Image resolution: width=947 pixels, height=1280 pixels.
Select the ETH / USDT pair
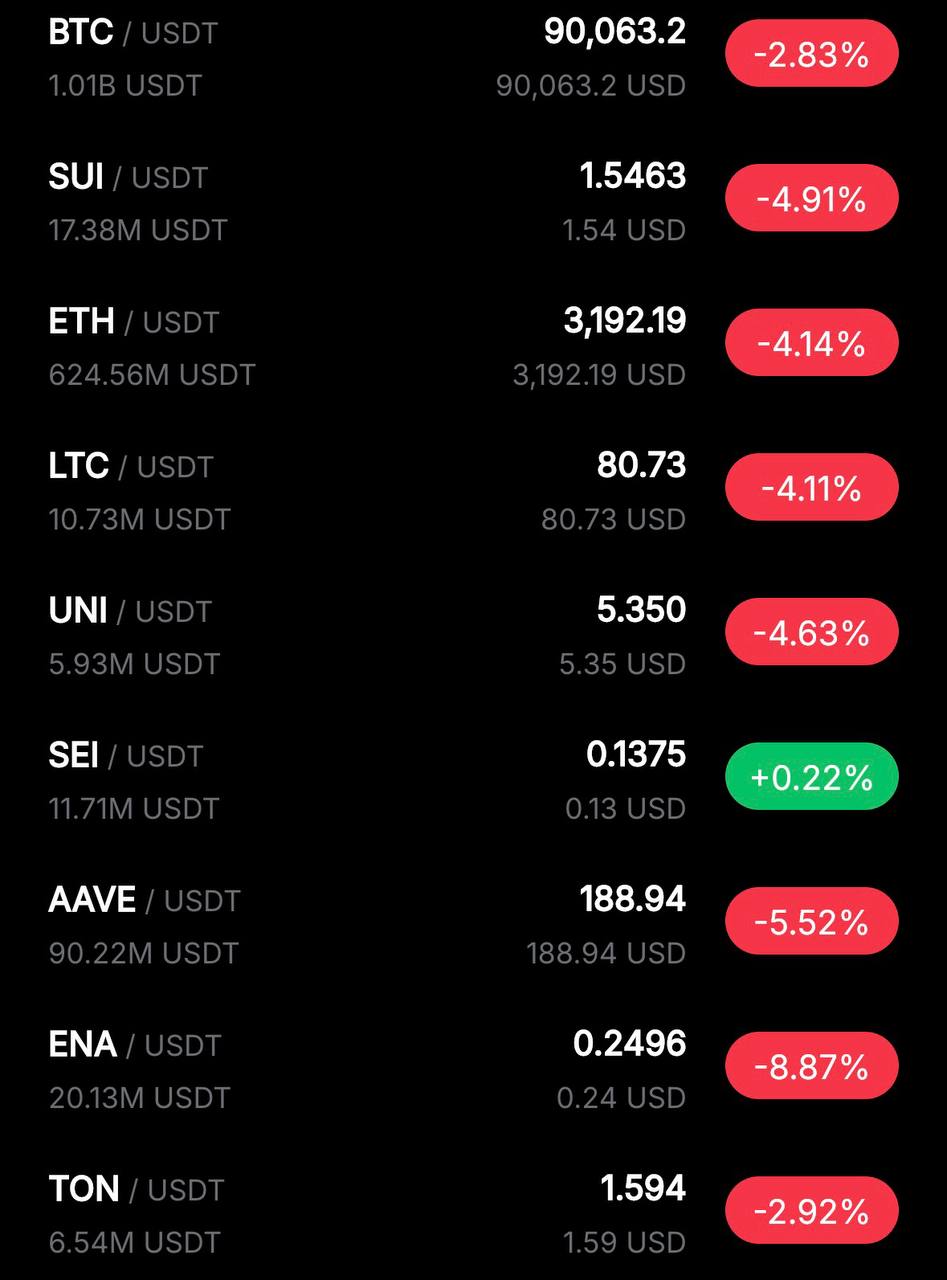click(x=133, y=322)
